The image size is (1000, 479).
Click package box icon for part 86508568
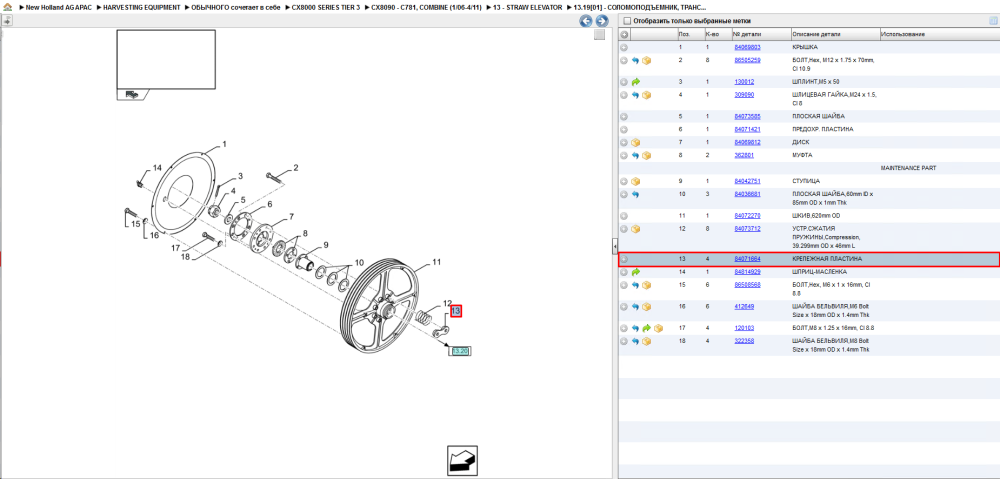click(x=646, y=284)
